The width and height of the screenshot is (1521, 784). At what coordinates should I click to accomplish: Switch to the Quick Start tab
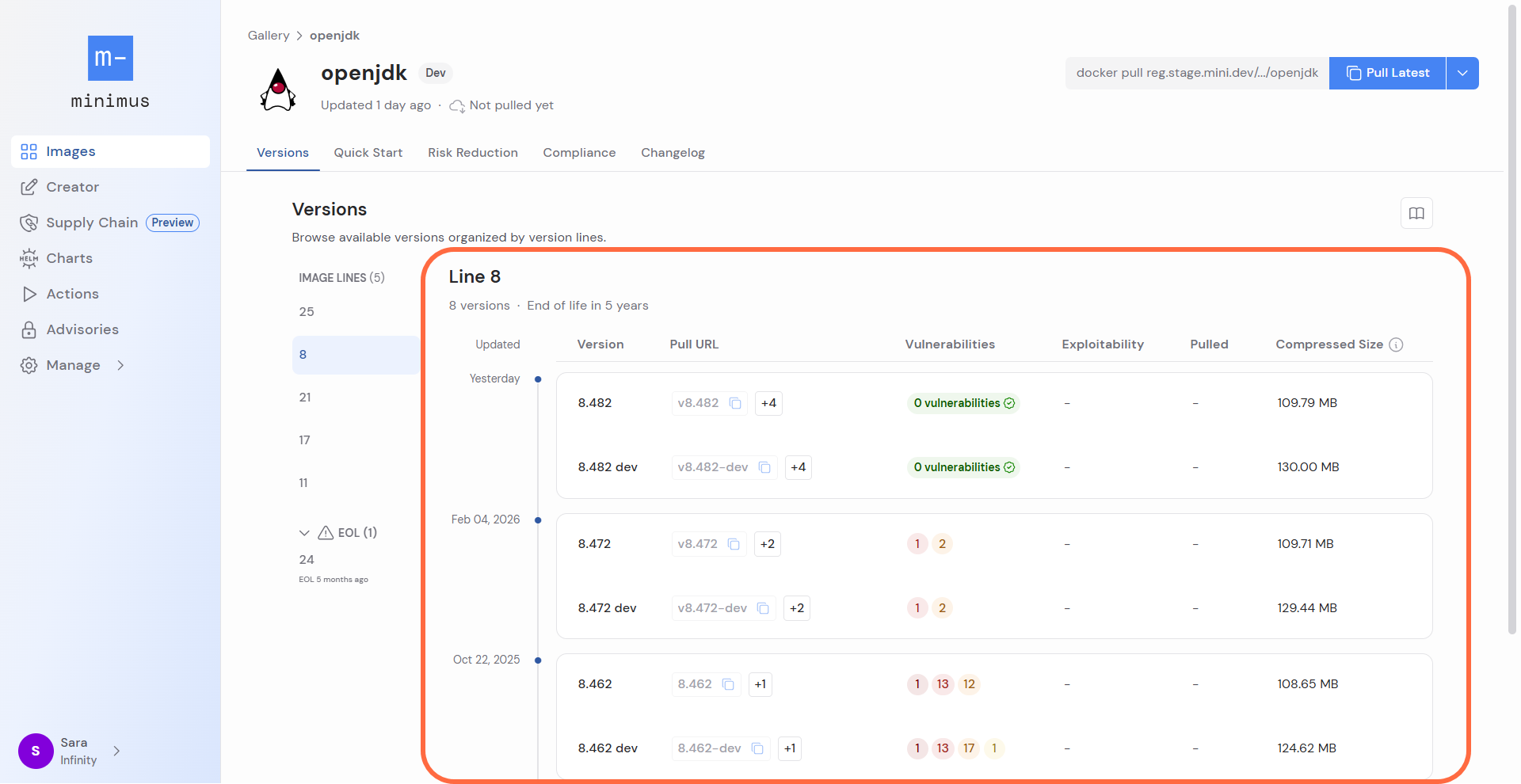pyautogui.click(x=368, y=153)
